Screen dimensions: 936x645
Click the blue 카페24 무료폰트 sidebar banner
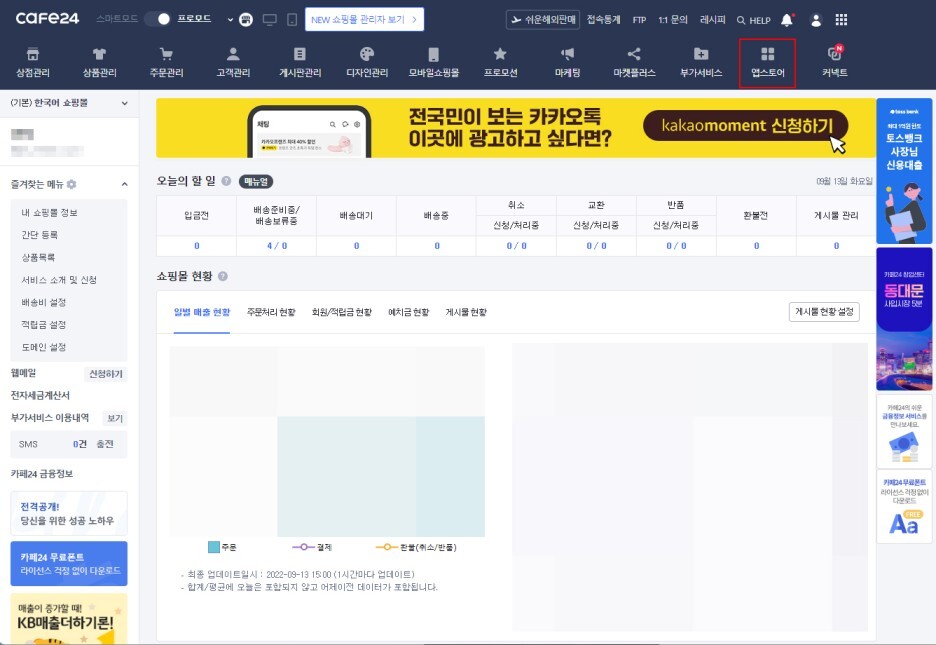point(69,563)
